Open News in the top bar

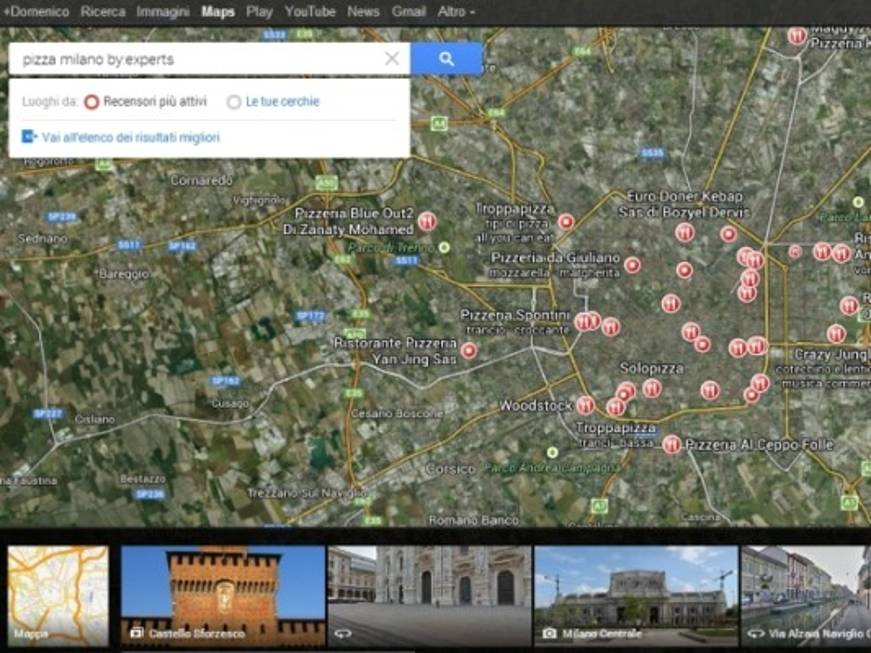coord(363,12)
